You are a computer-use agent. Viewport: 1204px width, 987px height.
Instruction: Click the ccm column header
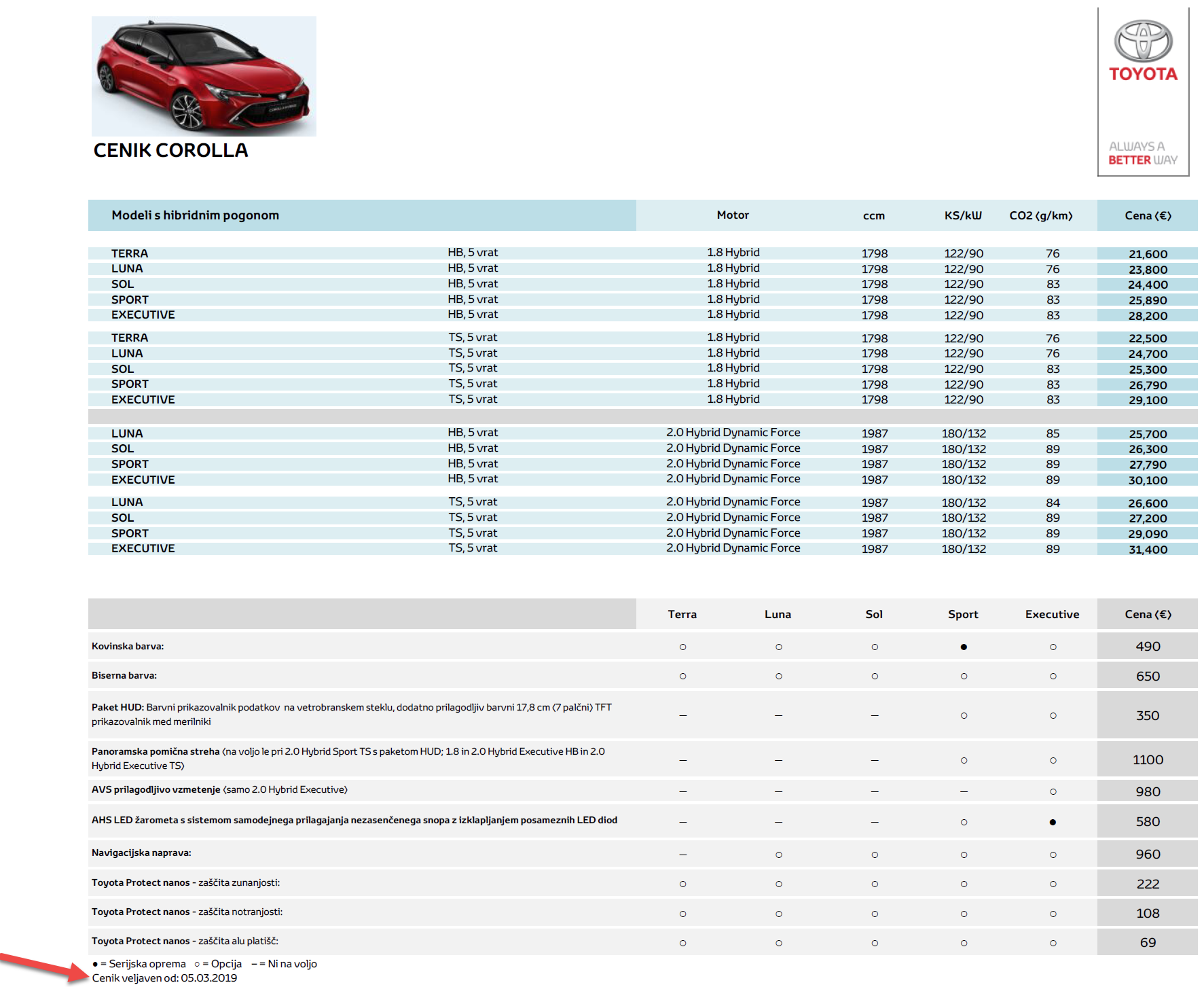874,216
